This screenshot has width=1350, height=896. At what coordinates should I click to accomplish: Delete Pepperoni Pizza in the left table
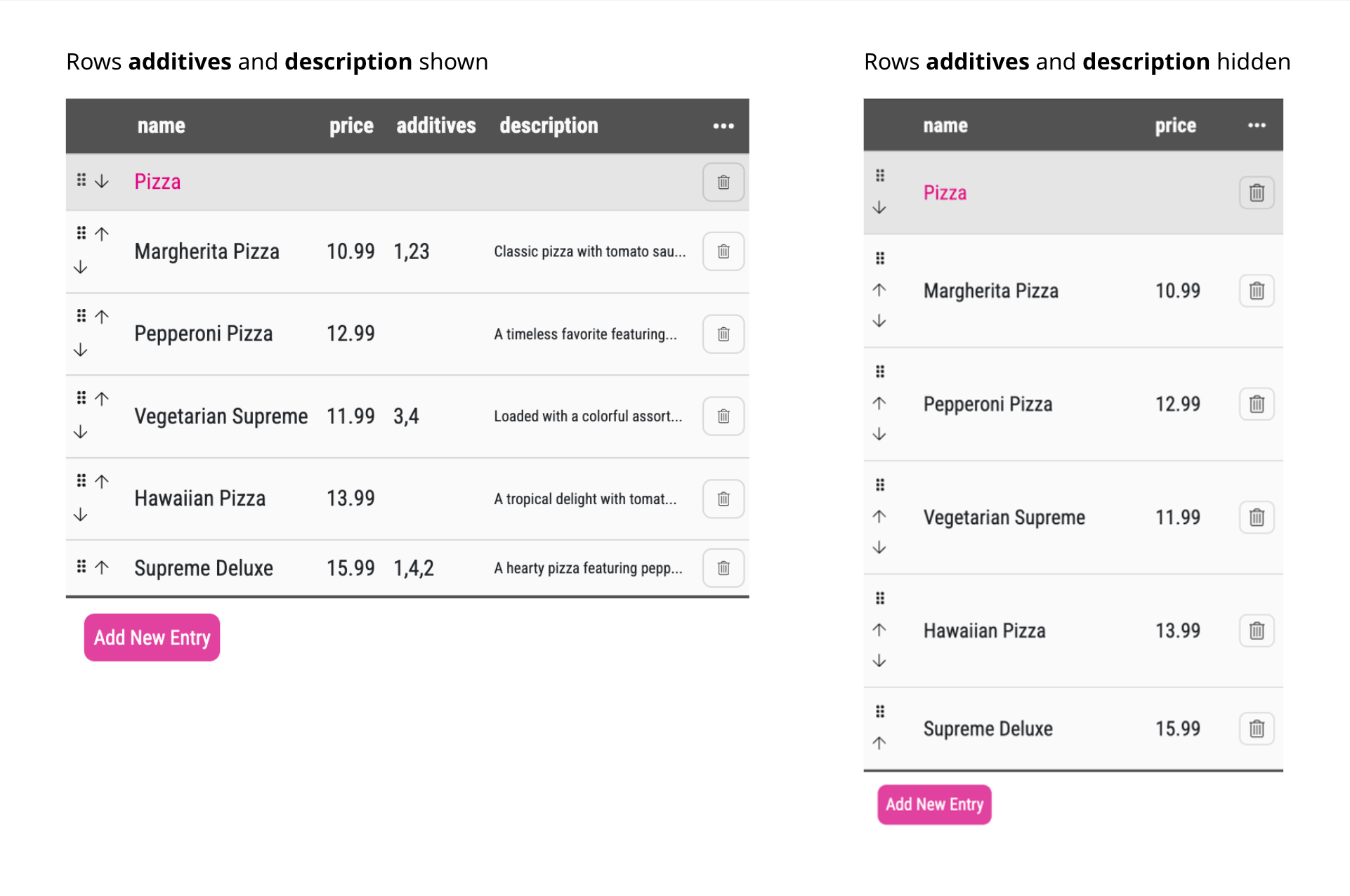tap(723, 334)
